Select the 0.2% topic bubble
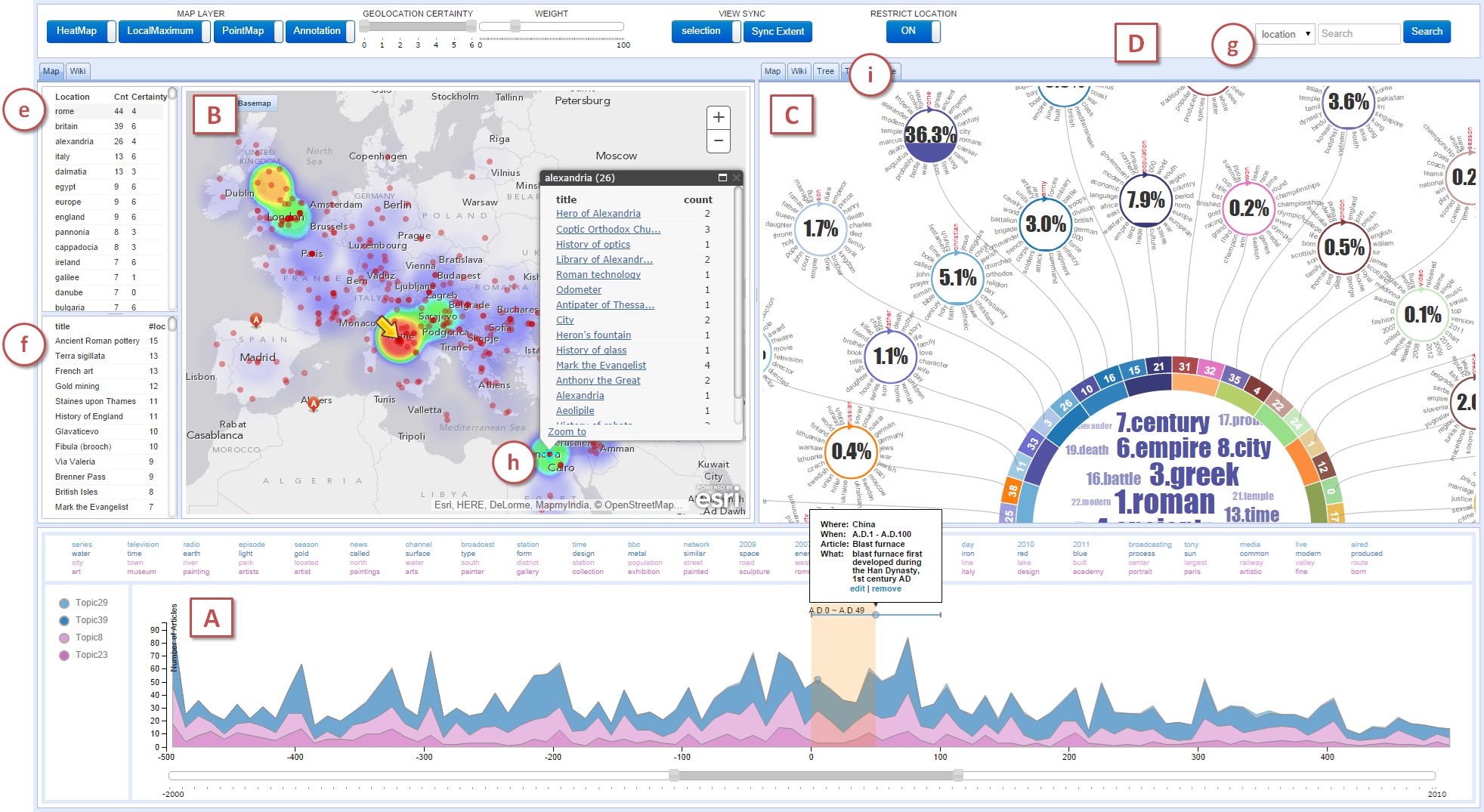1484x812 pixels. click(1248, 208)
